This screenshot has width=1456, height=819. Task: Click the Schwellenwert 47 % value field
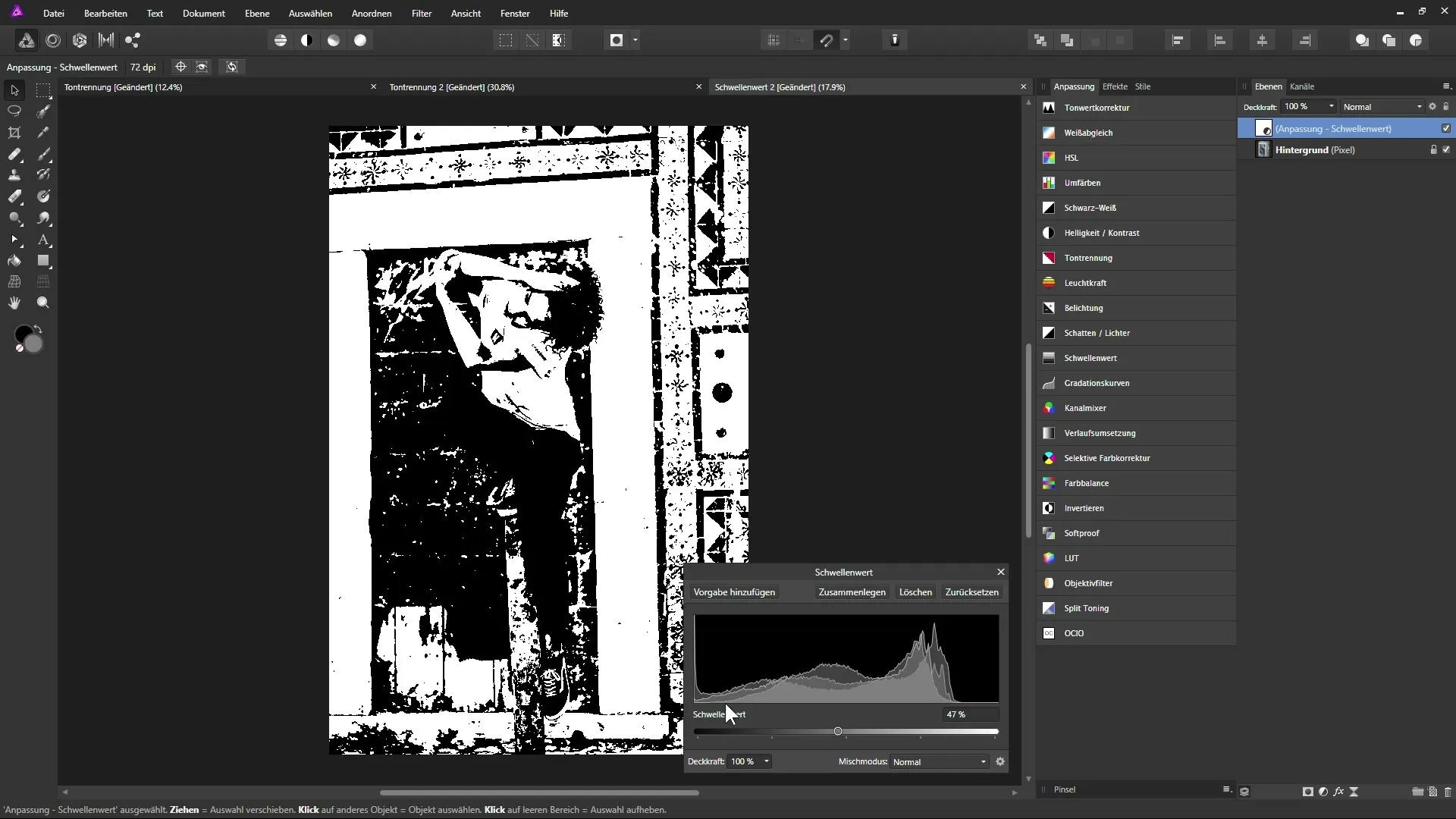tap(971, 714)
